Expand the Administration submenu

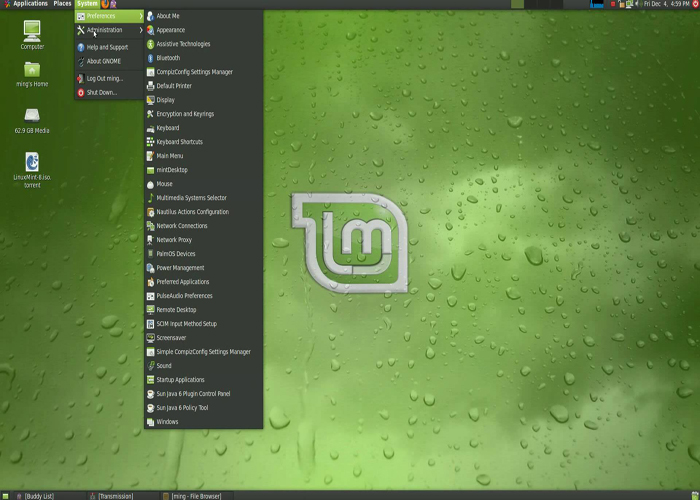coord(109,30)
